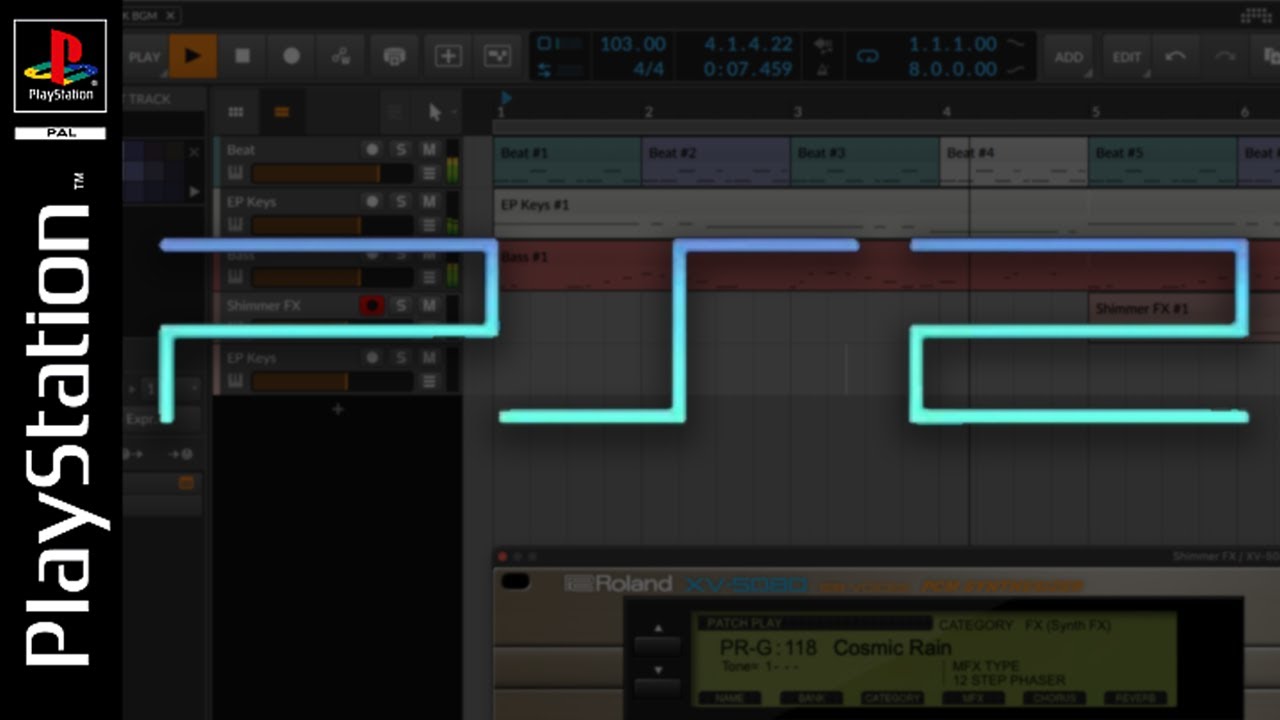Click the automation curve box icon in transport

(497, 56)
